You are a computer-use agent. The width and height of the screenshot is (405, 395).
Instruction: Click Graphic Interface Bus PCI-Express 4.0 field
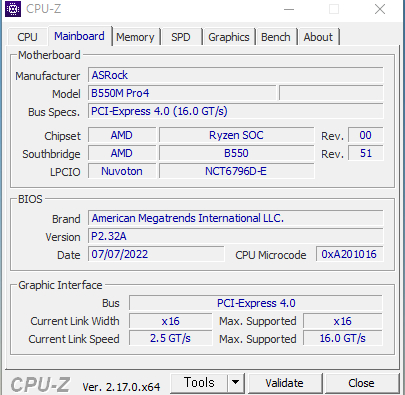[x=256, y=303]
